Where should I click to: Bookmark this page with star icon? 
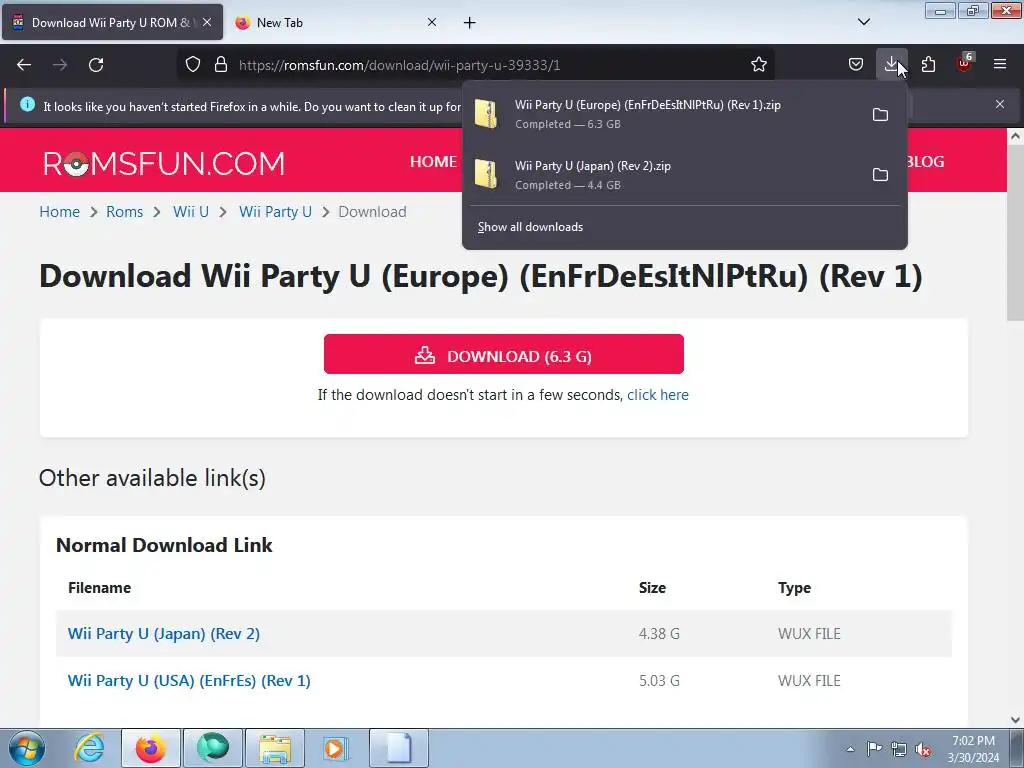(x=758, y=65)
